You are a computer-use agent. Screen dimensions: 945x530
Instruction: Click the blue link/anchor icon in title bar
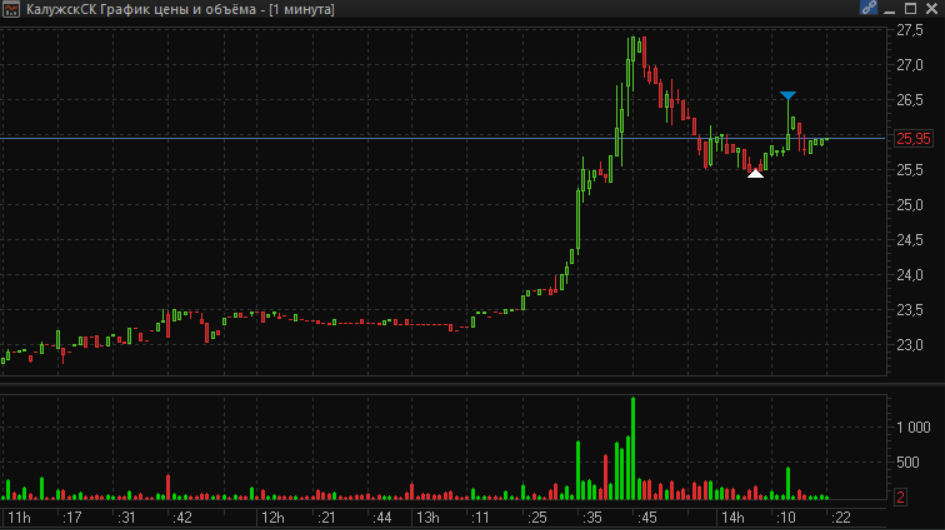point(868,8)
